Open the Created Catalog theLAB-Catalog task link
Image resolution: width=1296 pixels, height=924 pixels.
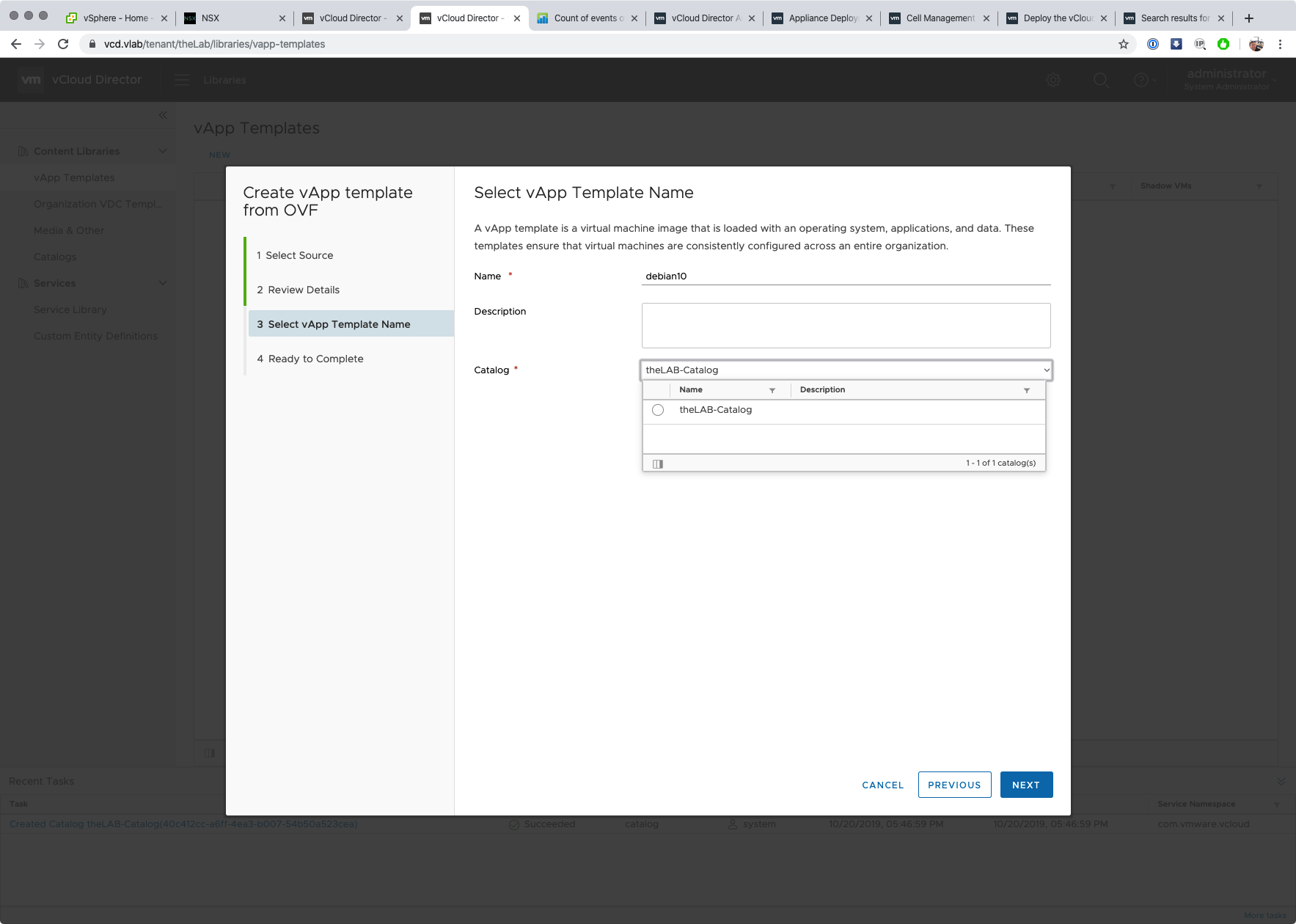[x=183, y=824]
